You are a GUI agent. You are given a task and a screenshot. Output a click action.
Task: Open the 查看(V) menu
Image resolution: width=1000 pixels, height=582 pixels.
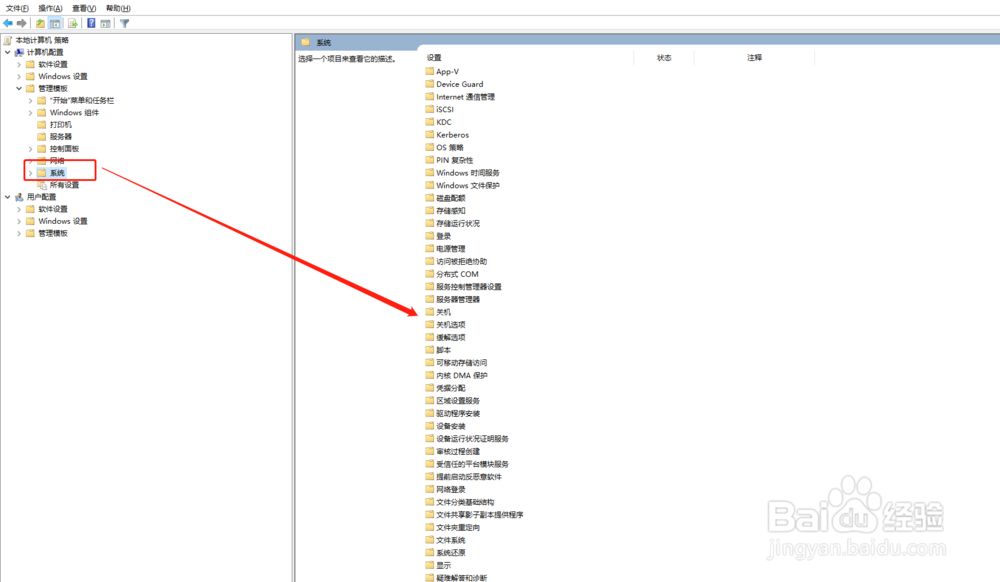coord(84,8)
